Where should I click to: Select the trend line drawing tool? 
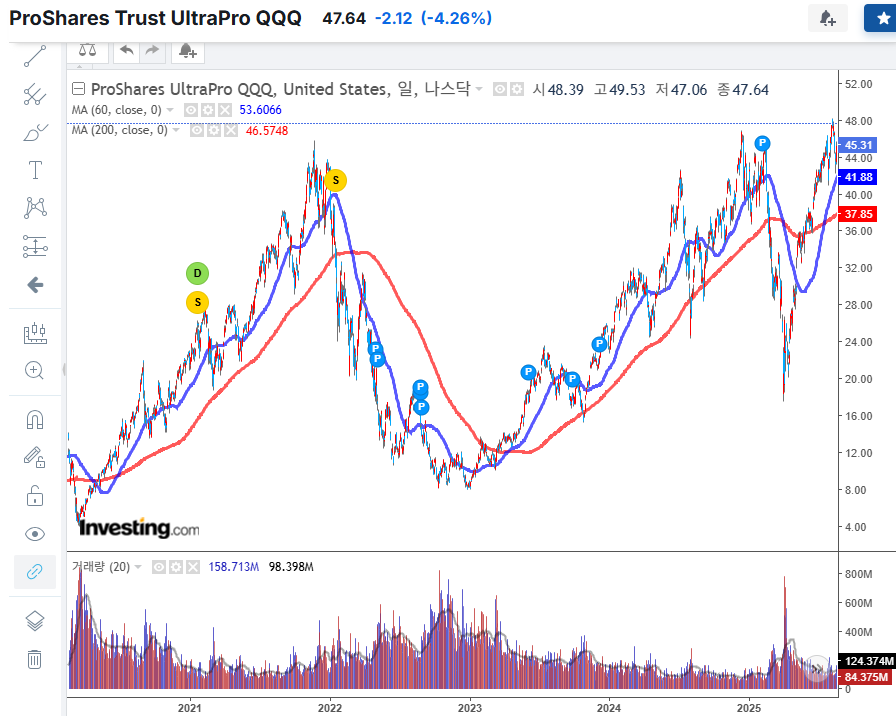[x=35, y=56]
